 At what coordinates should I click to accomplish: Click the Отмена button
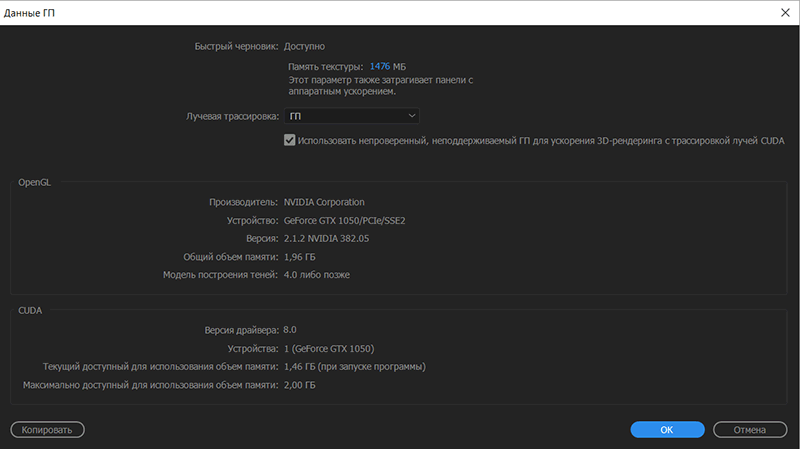click(x=750, y=430)
